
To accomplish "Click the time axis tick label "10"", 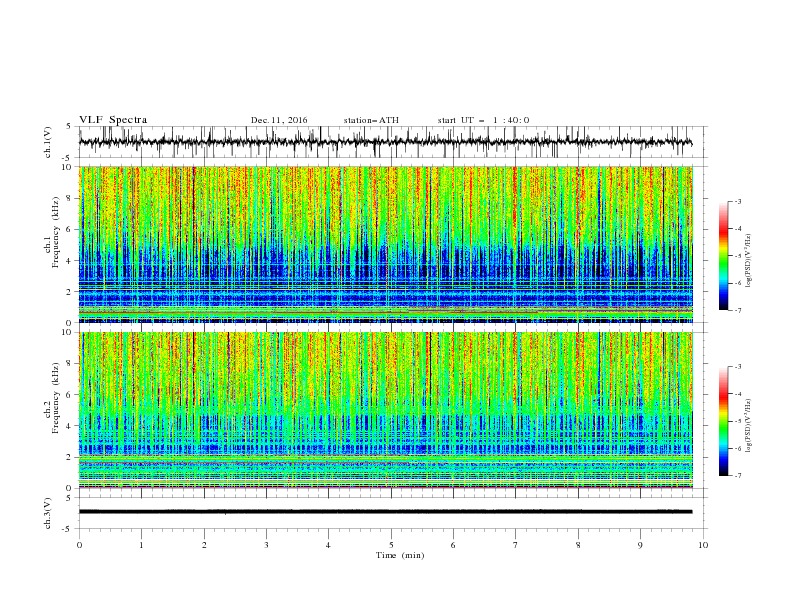I will click(703, 545).
